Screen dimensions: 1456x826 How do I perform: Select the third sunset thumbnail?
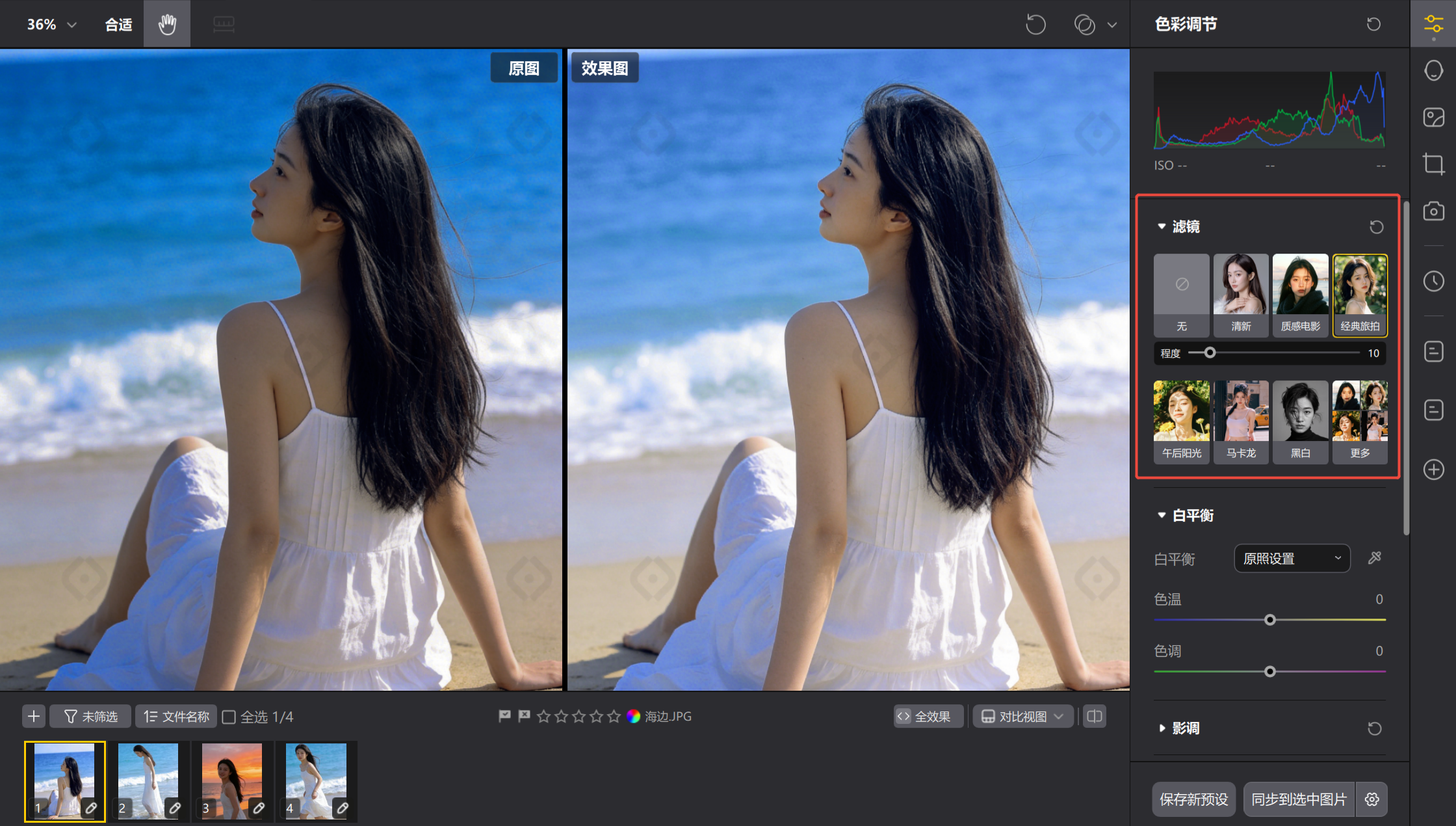coord(232,780)
